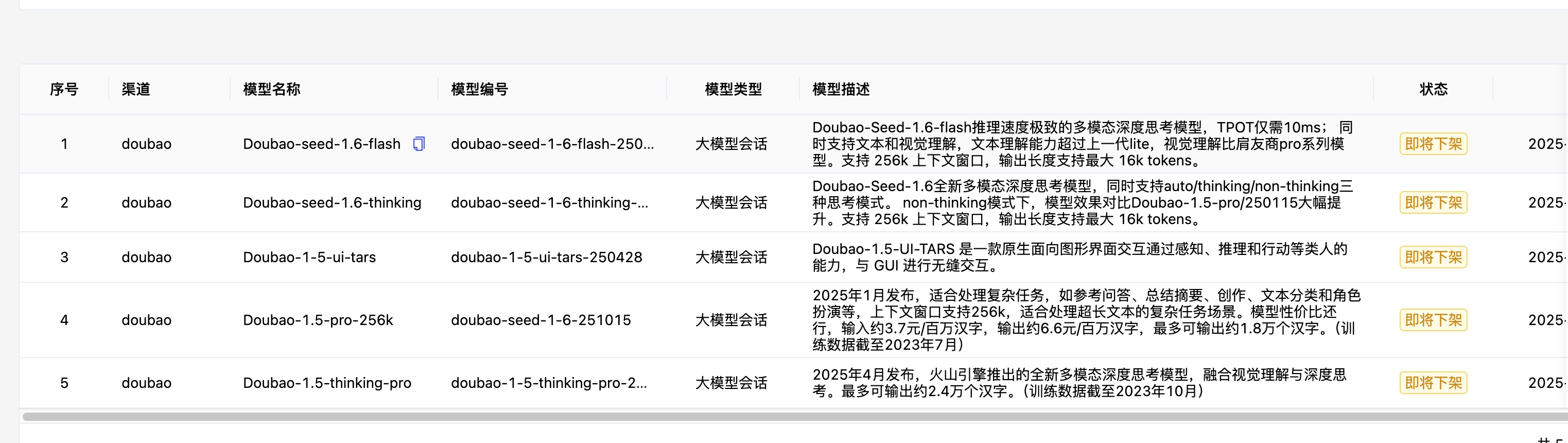
Task: Click the 状态 column header
Action: (x=1434, y=90)
